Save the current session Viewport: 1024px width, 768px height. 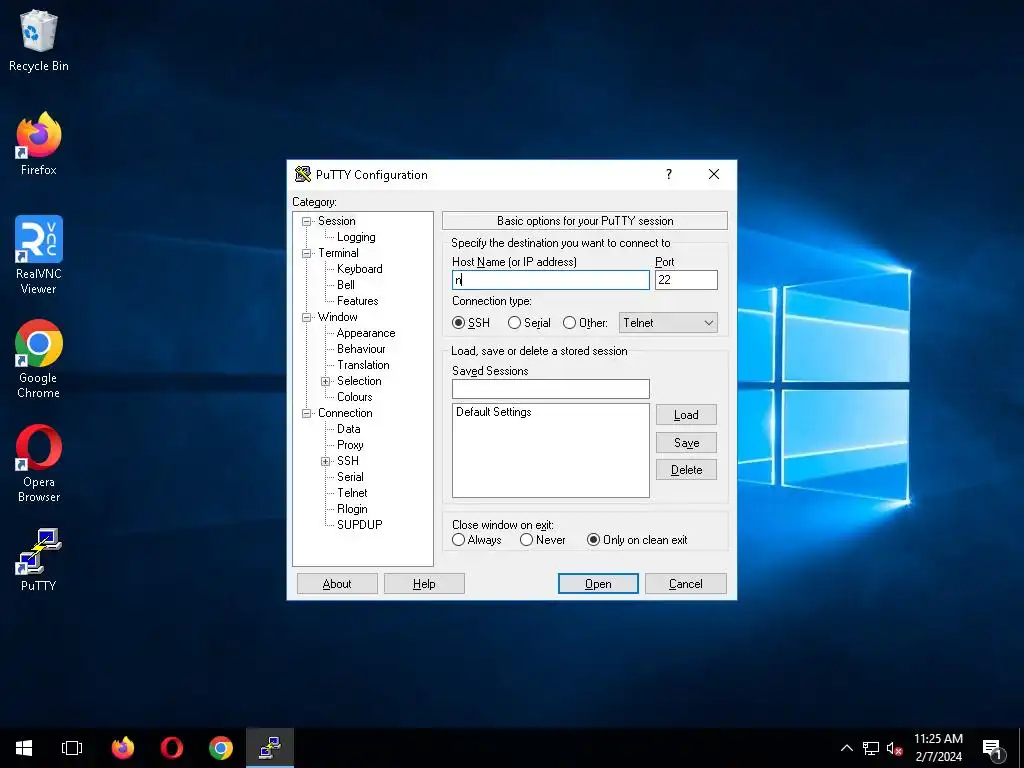point(686,443)
